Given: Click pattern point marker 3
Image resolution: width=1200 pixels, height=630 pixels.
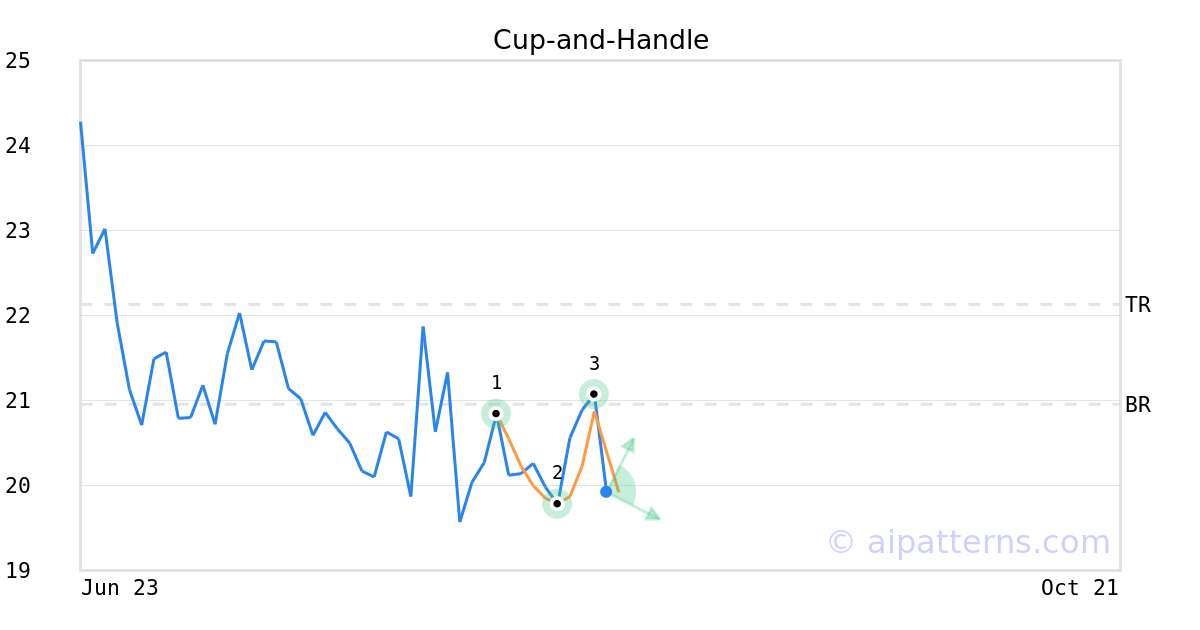Looking at the screenshot, I should tap(593, 393).
